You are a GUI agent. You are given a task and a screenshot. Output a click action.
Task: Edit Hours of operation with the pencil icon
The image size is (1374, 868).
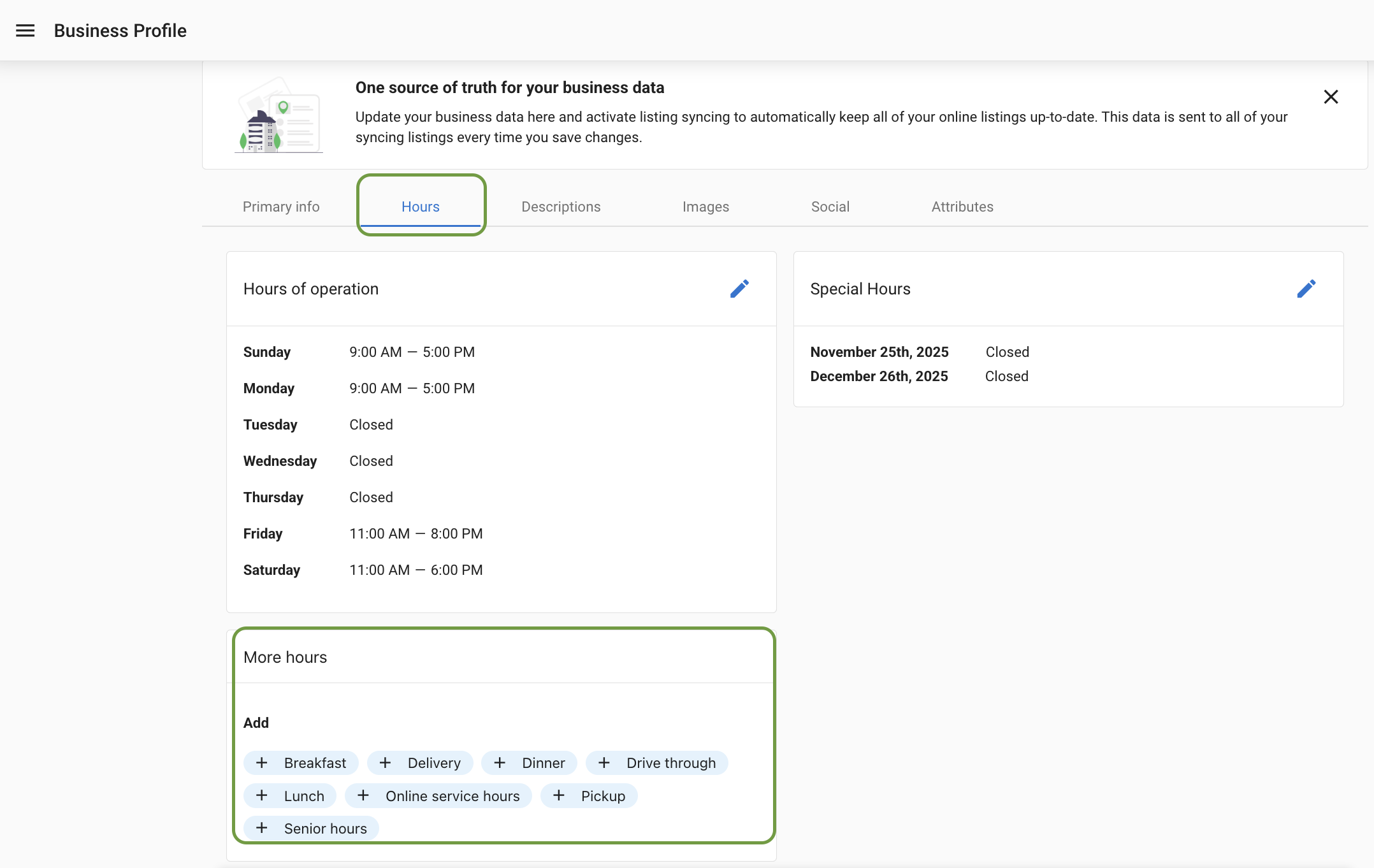[x=739, y=289]
